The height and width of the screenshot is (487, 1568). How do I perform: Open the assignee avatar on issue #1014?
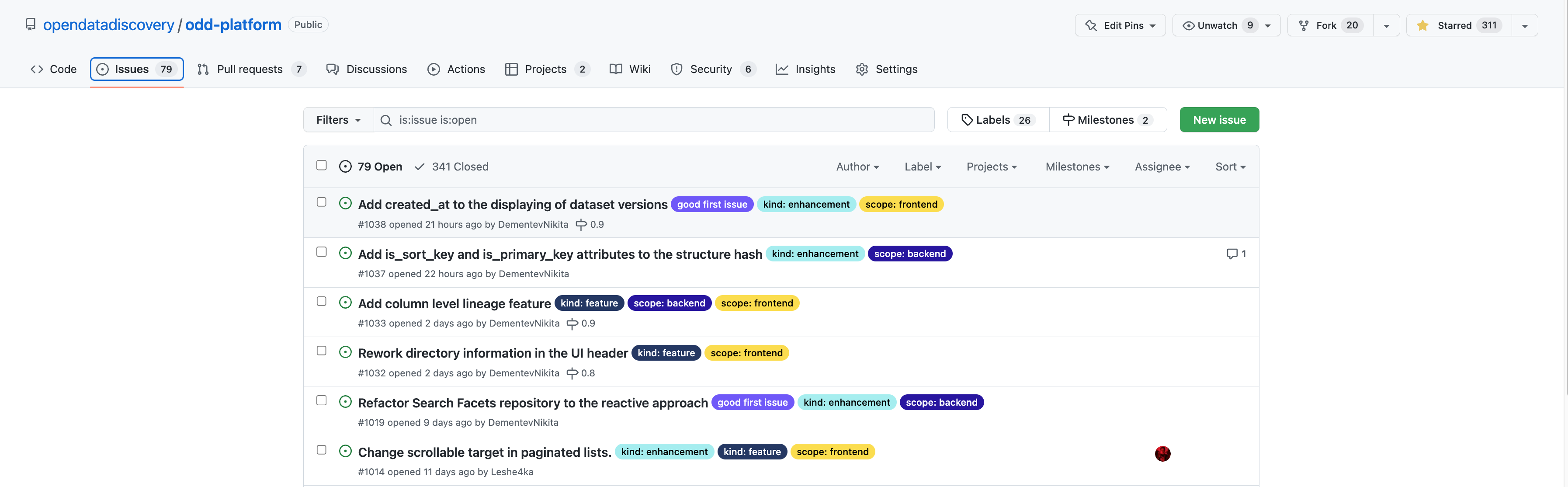click(x=1162, y=453)
